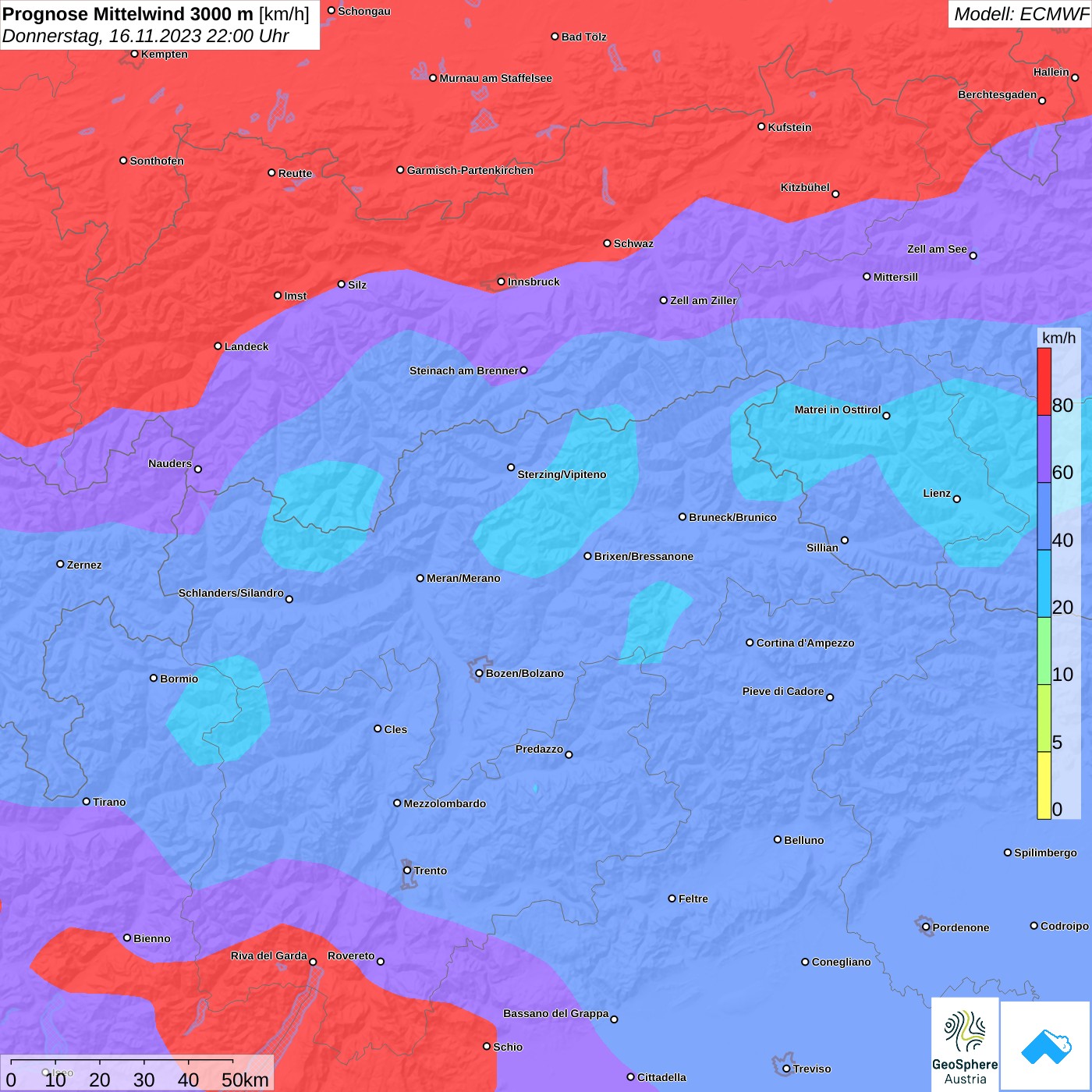
Task: Click the Lienz city marker
Action: point(957,499)
